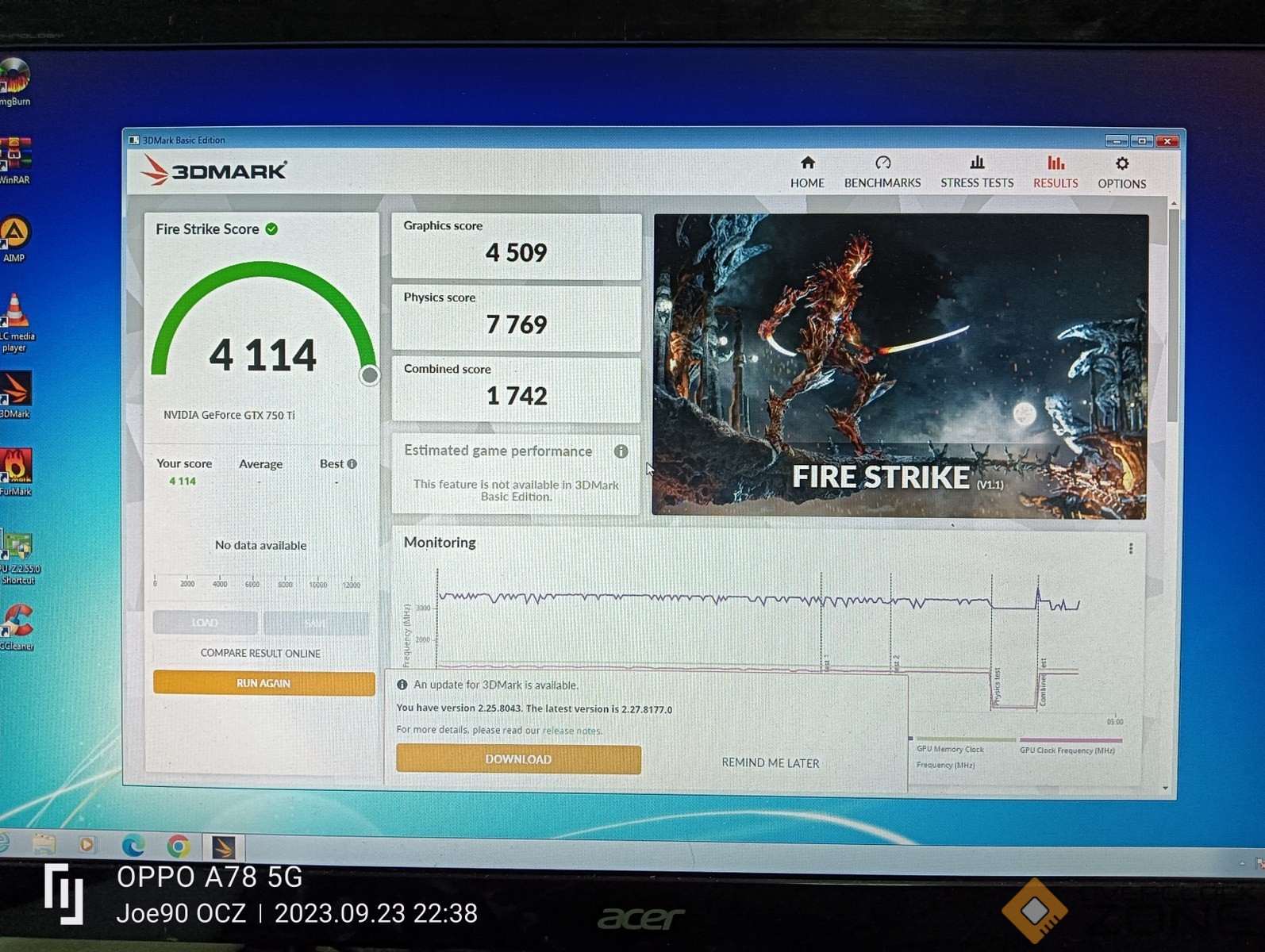Select the RESULTS tab
Viewport: 1265px width, 952px height.
click(x=1055, y=172)
